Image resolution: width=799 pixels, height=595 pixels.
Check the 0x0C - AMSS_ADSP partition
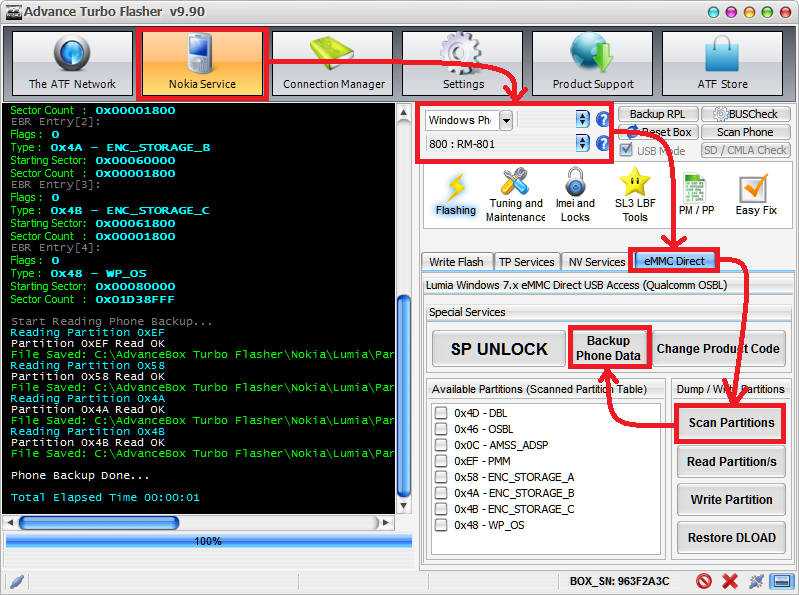click(x=441, y=445)
